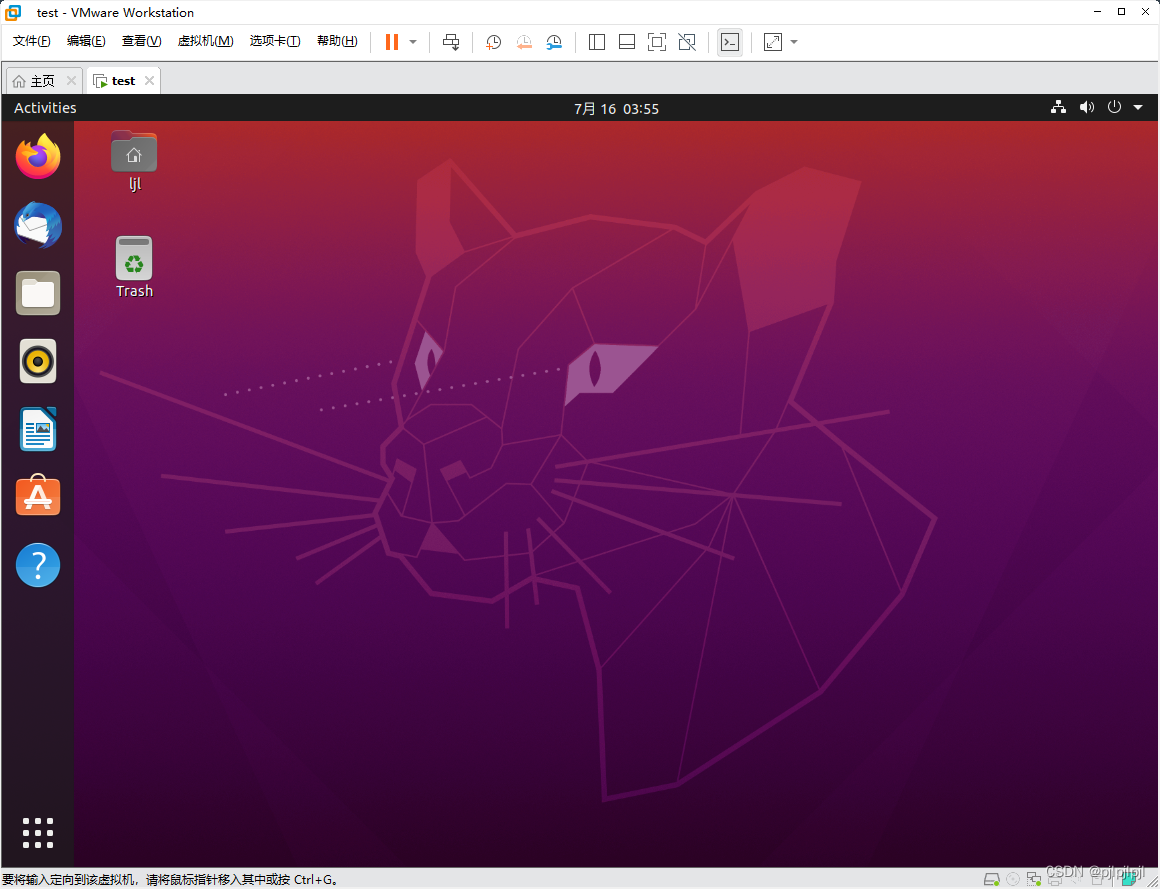The height and width of the screenshot is (889, 1160).
Task: Open the Help icon in the dock
Action: click(x=38, y=565)
